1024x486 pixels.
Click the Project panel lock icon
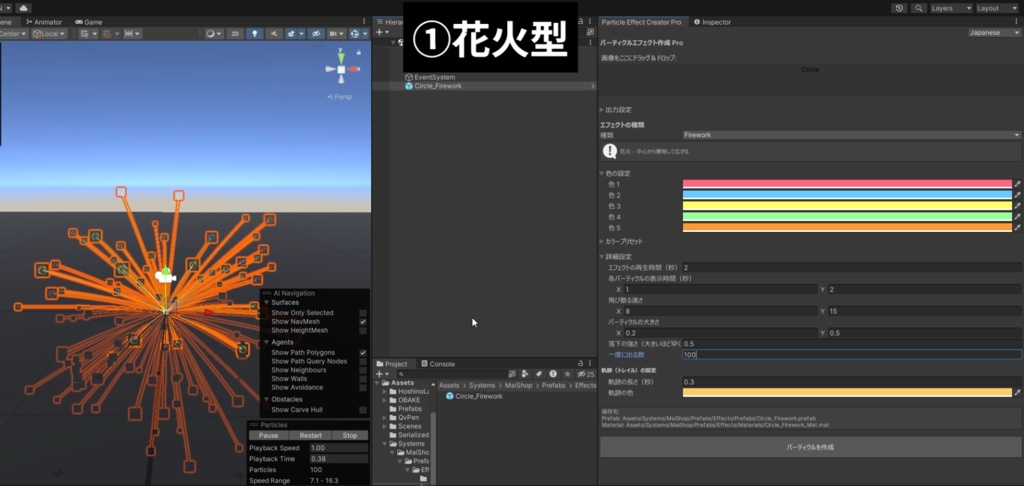click(580, 363)
